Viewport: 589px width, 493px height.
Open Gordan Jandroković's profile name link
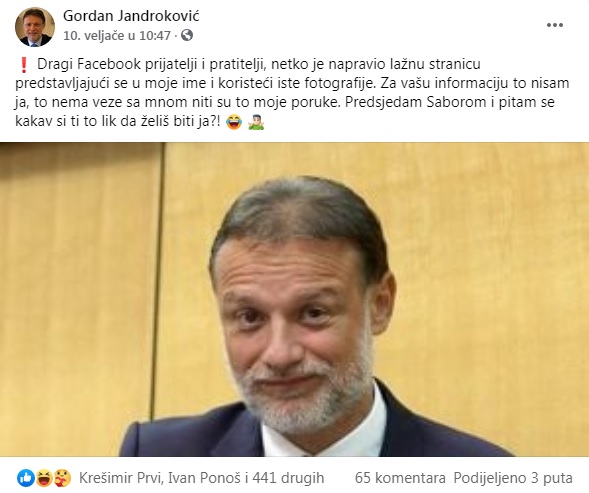(x=131, y=16)
